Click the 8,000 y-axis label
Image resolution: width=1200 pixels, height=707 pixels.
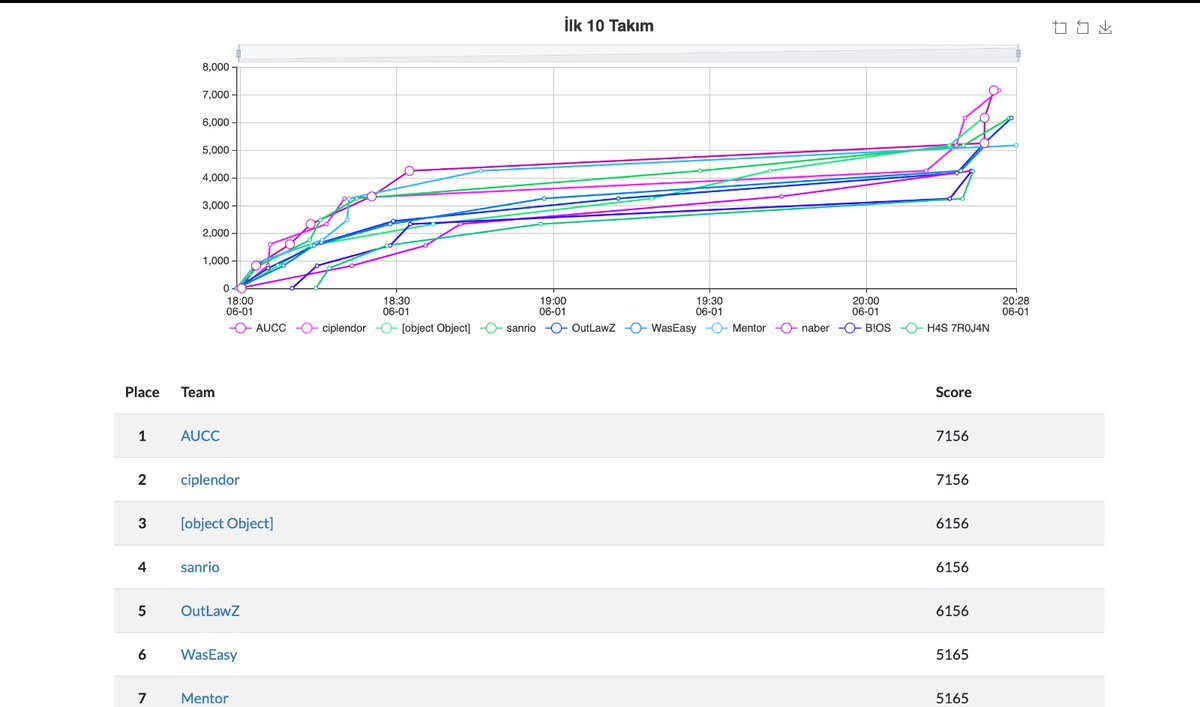click(215, 67)
